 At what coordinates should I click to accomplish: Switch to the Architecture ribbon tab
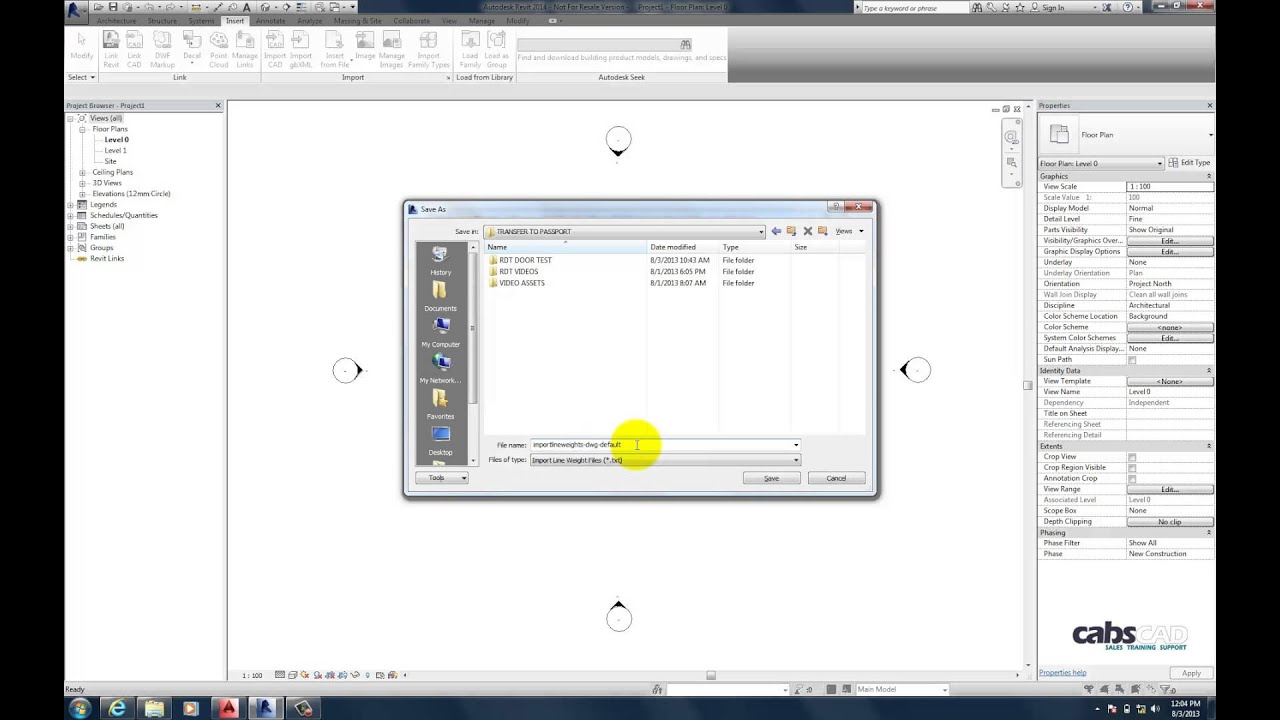[116, 21]
